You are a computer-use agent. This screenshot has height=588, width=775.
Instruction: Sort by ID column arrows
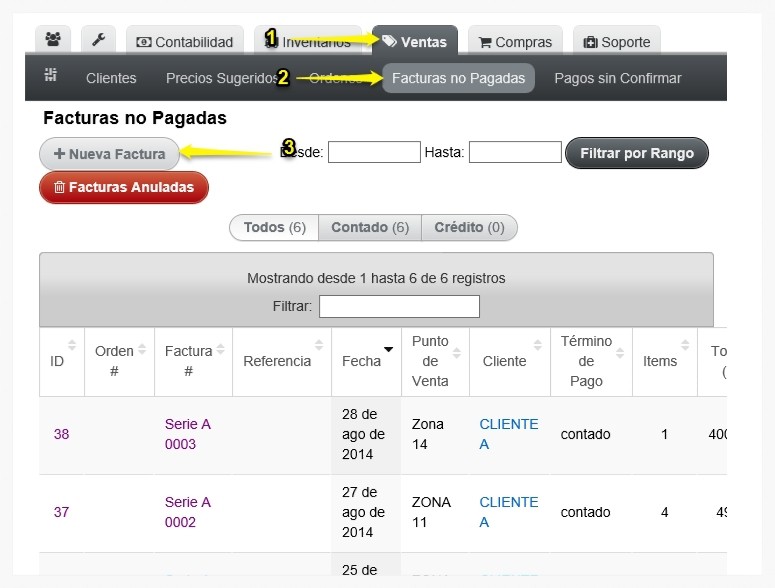(x=72, y=344)
